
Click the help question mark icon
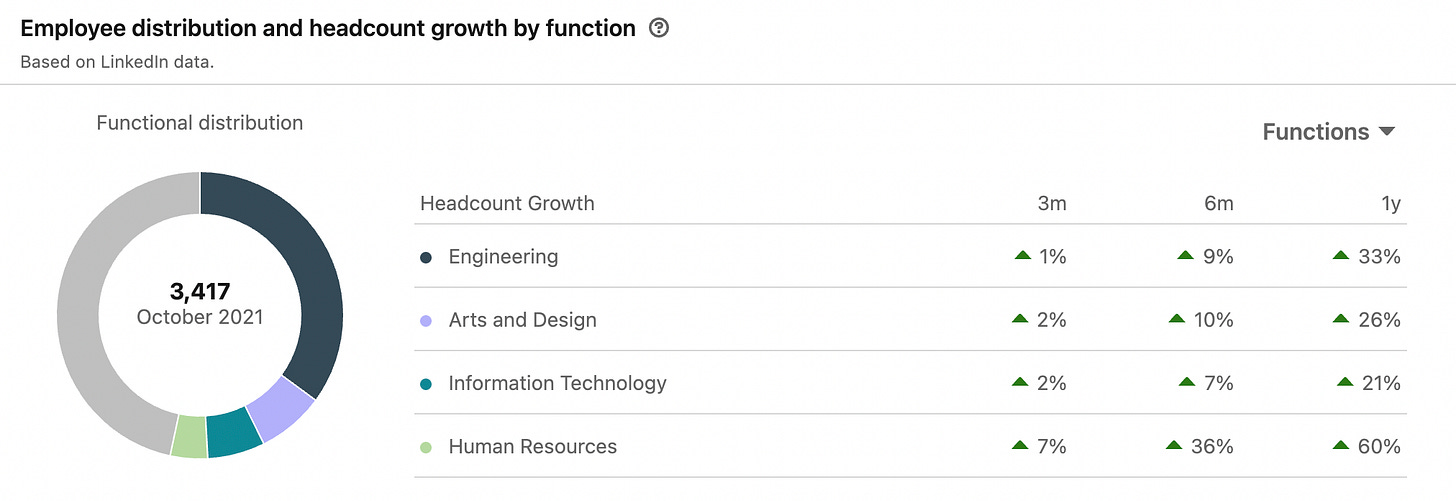tap(658, 28)
